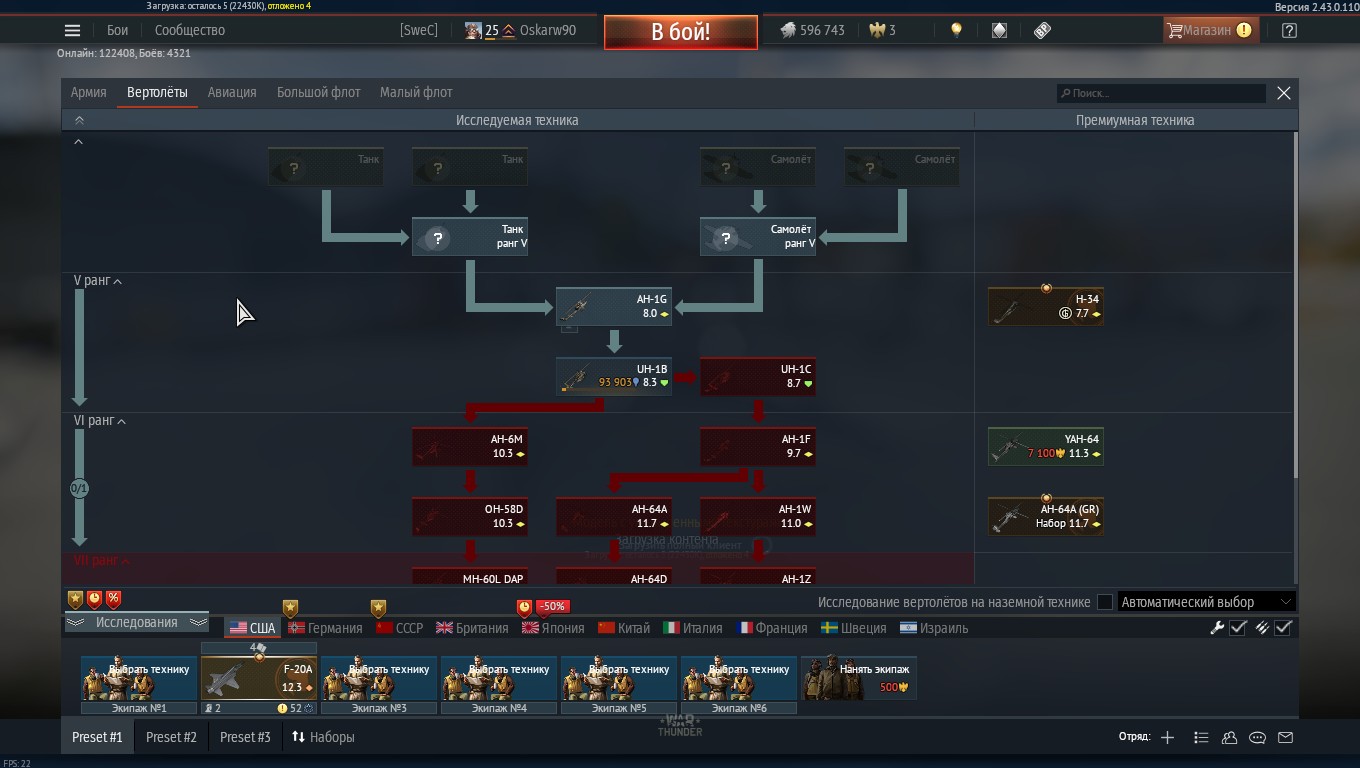Viewport: 1360px width, 768px height.
Task: Enable helicopter research on ground vehicles checkbox
Action: pos(1105,602)
